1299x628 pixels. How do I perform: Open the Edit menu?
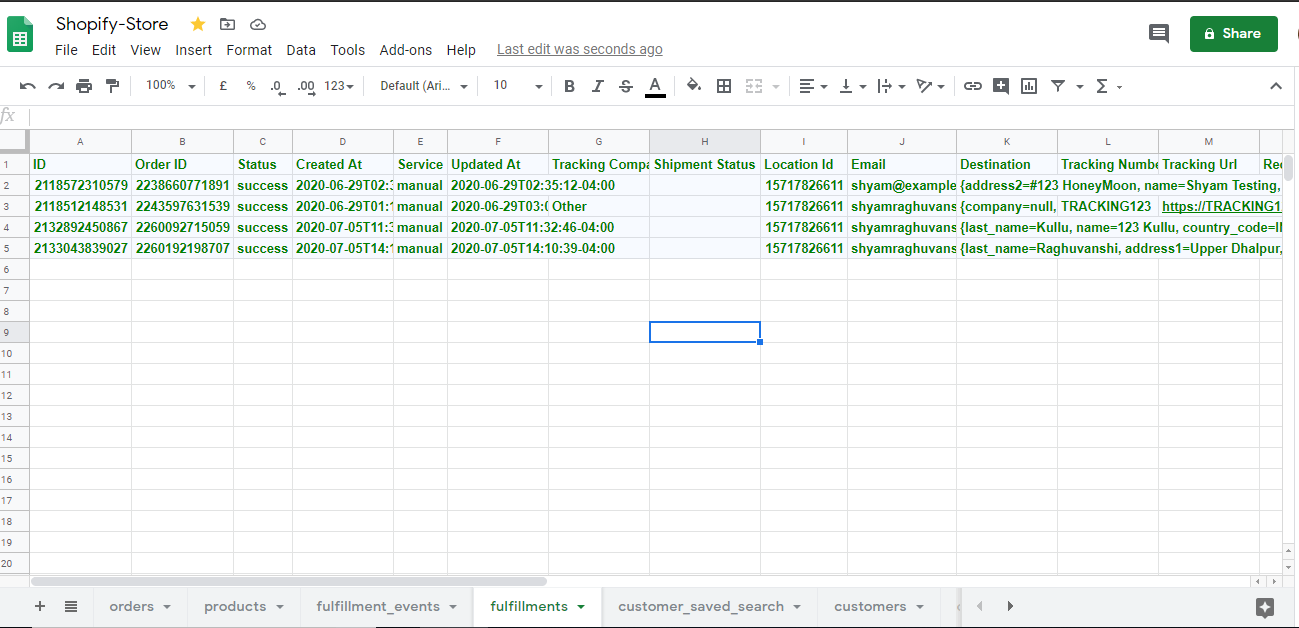click(104, 50)
